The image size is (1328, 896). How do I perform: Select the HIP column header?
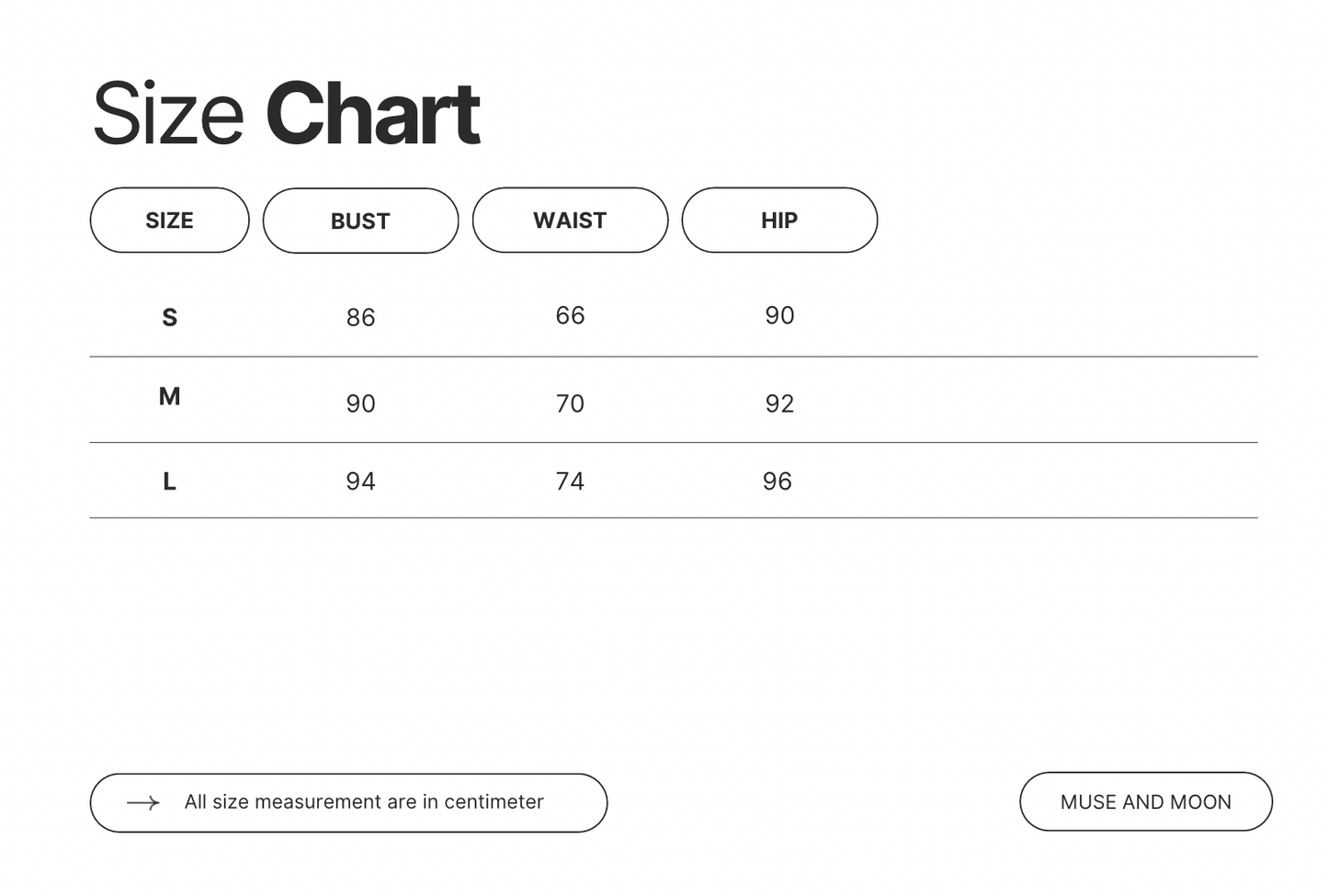[779, 221]
